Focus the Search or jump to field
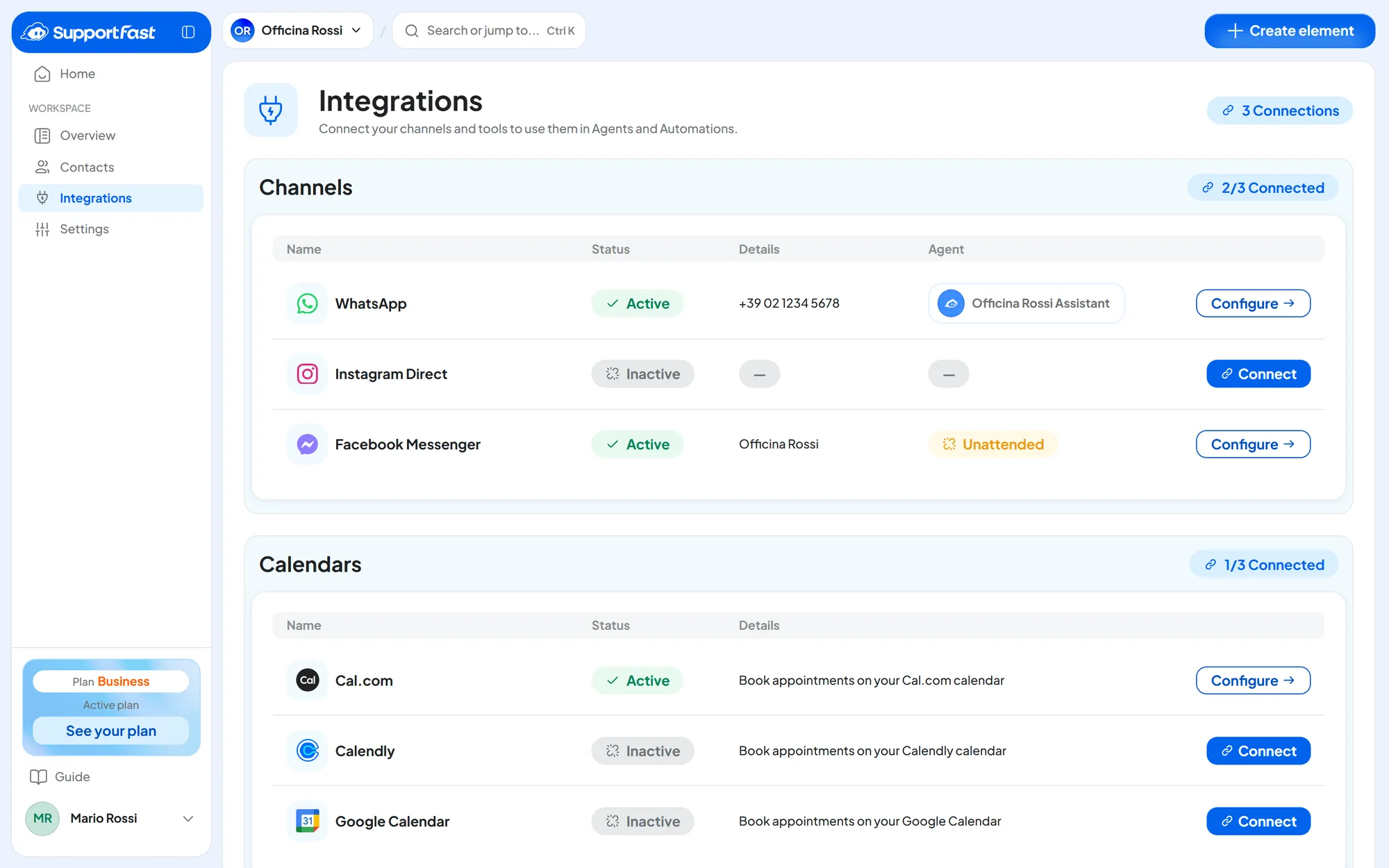 [x=489, y=31]
